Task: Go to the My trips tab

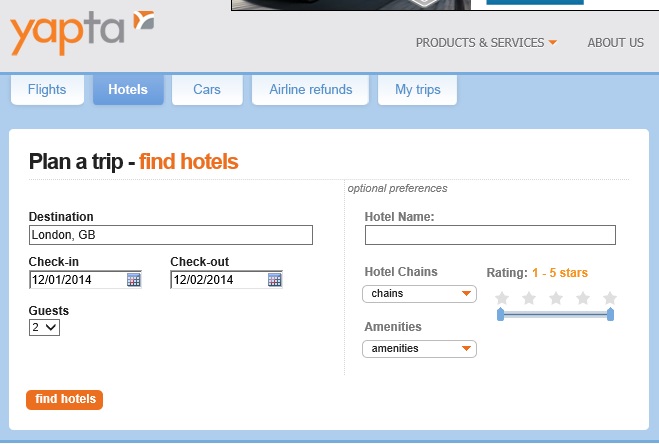Action: [418, 90]
